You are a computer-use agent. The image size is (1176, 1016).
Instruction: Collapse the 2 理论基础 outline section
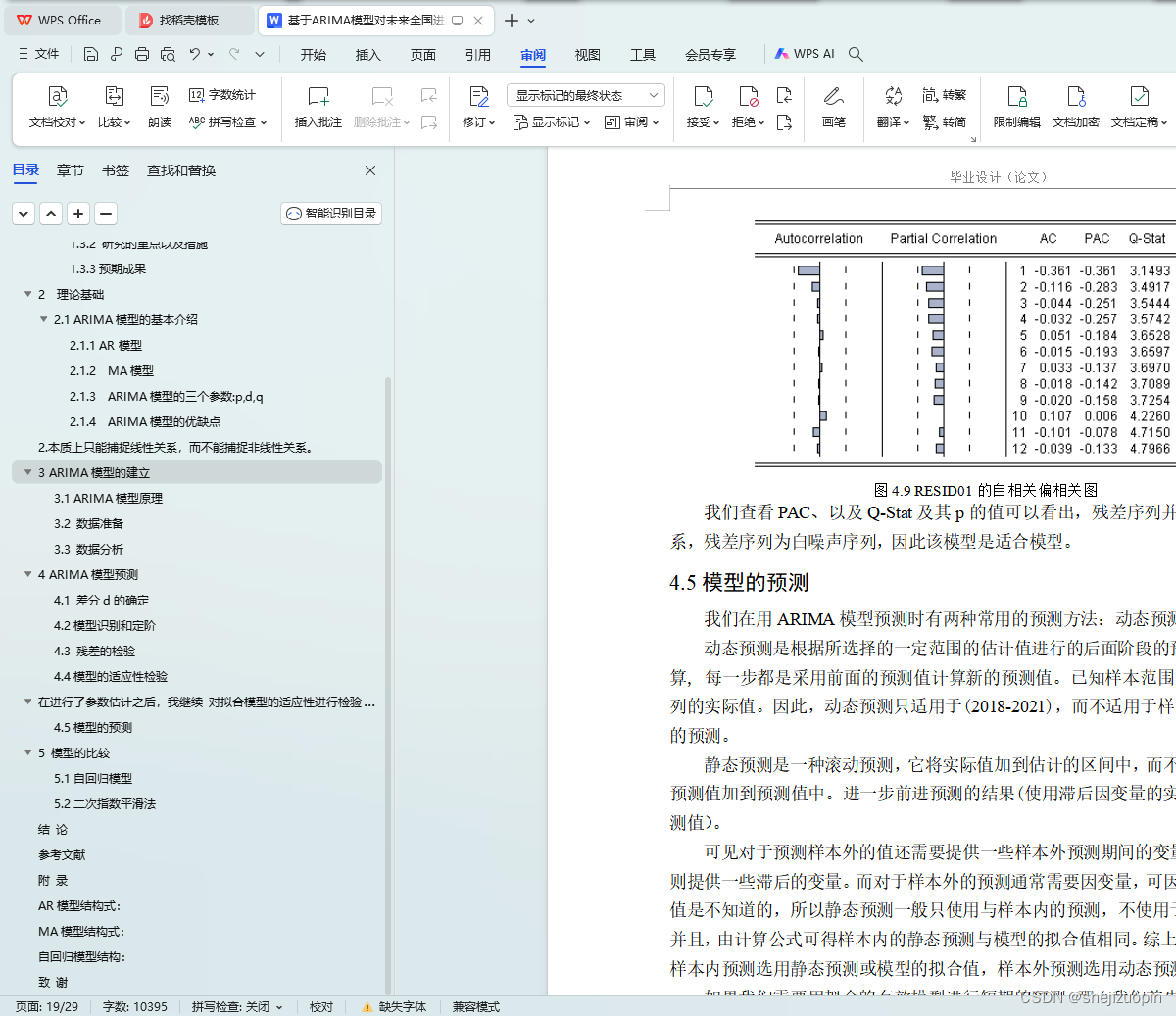tap(27, 294)
